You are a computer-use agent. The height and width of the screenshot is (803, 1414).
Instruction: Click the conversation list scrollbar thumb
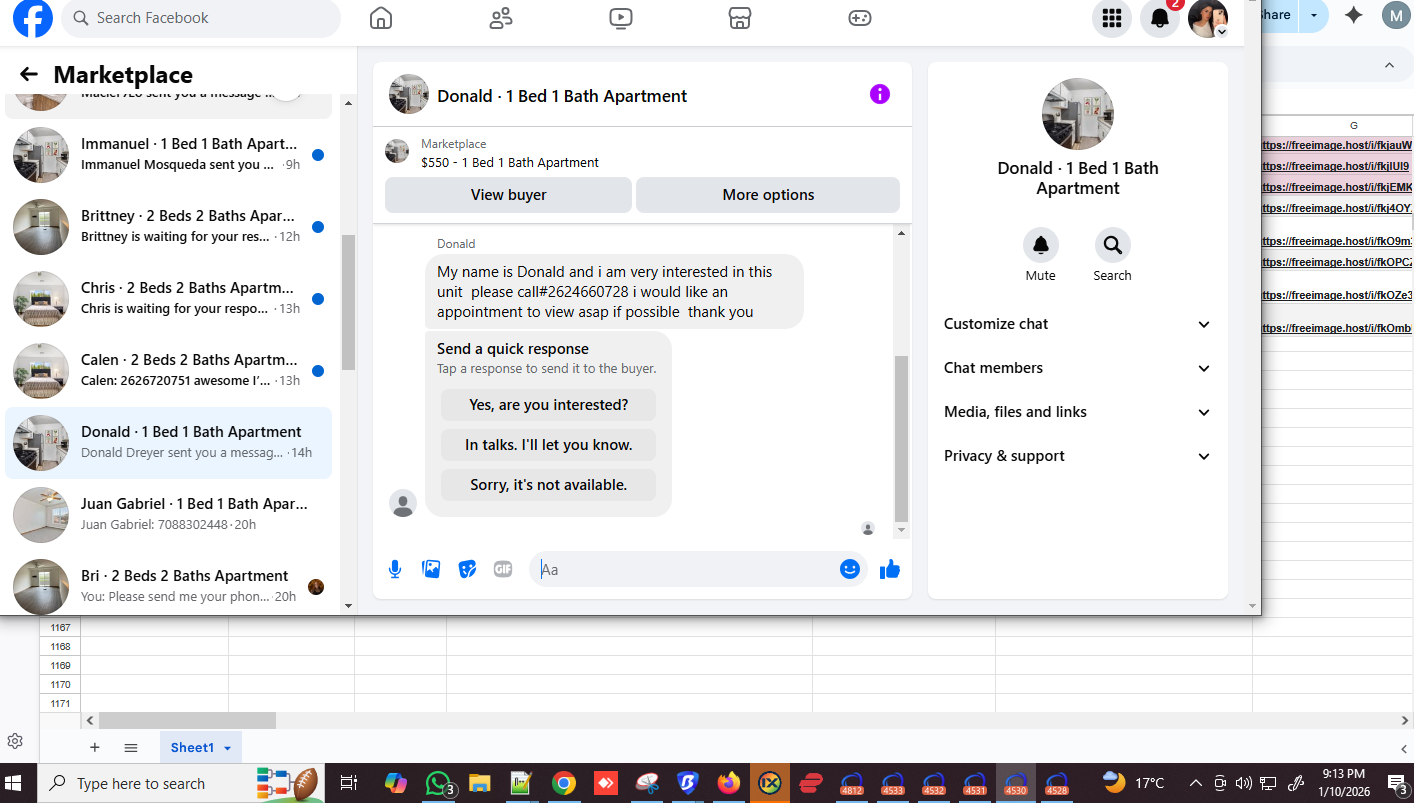pyautogui.click(x=348, y=303)
